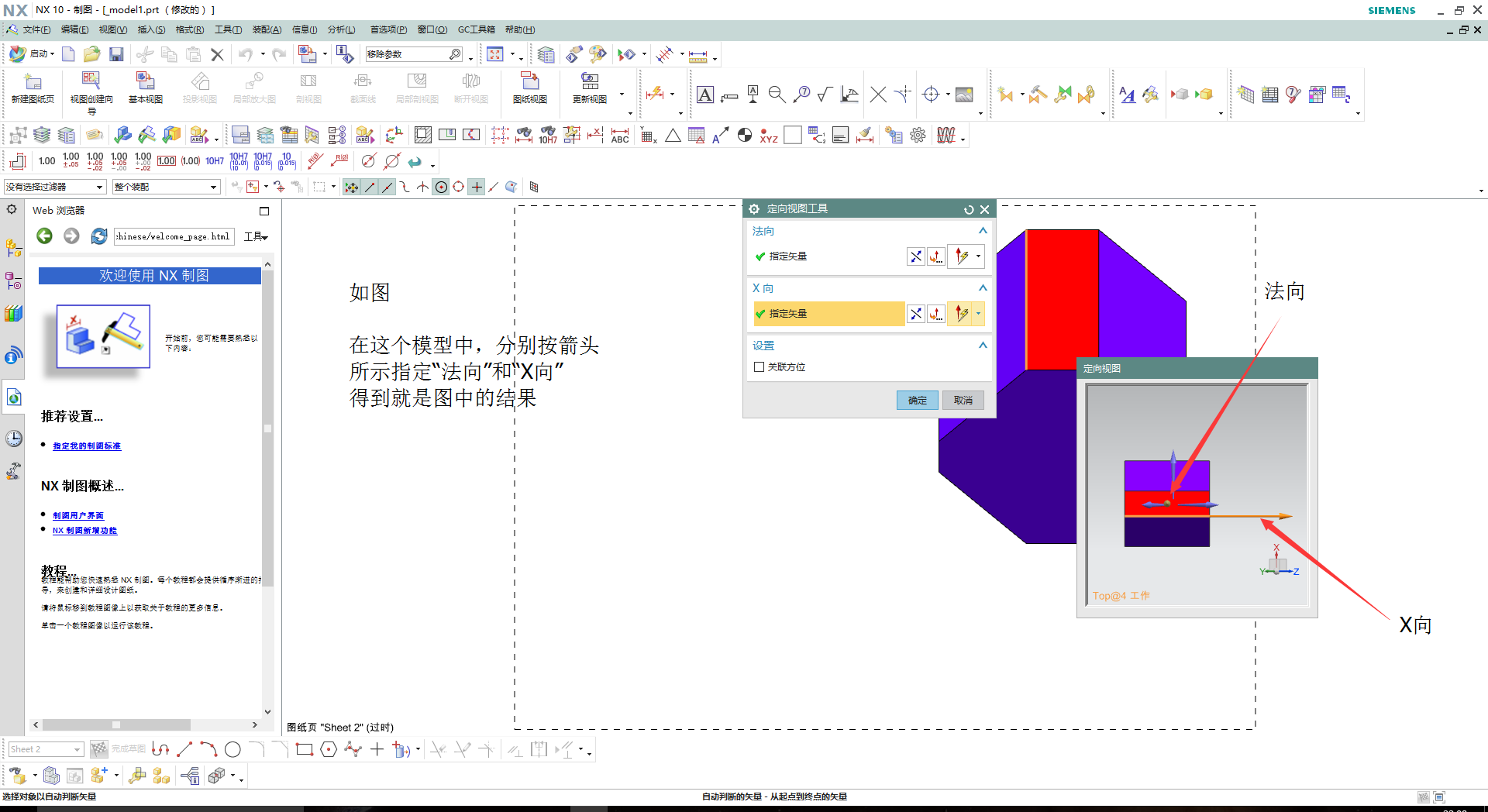Save the part with the floppy icon
The width and height of the screenshot is (1488, 812).
pyautogui.click(x=116, y=54)
